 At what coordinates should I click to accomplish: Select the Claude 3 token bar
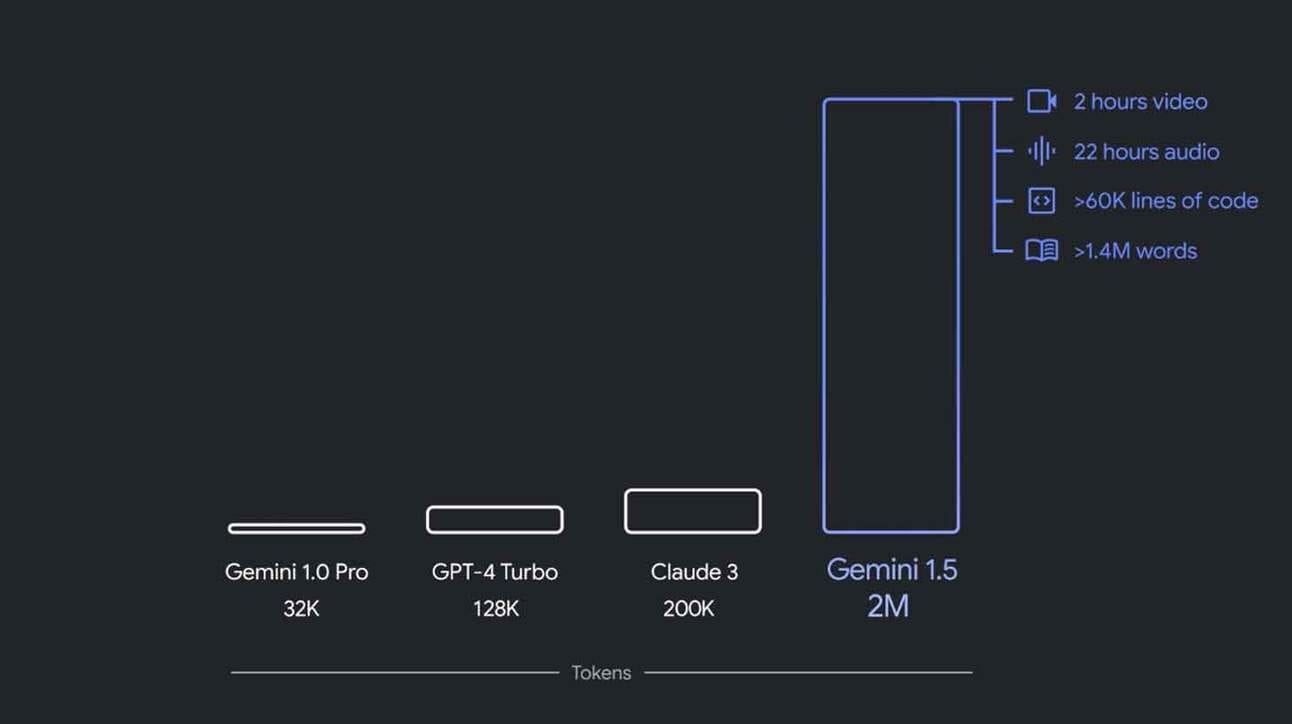[693, 511]
